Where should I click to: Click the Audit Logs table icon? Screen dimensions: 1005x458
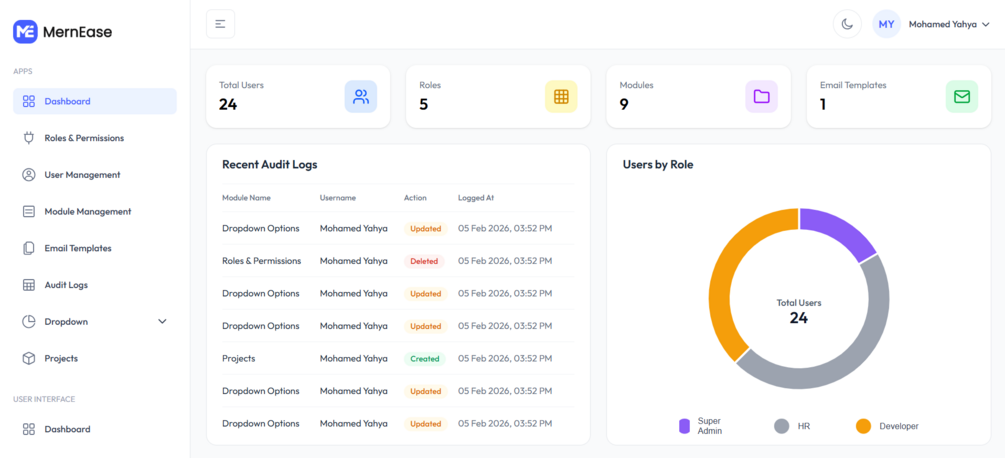point(29,285)
